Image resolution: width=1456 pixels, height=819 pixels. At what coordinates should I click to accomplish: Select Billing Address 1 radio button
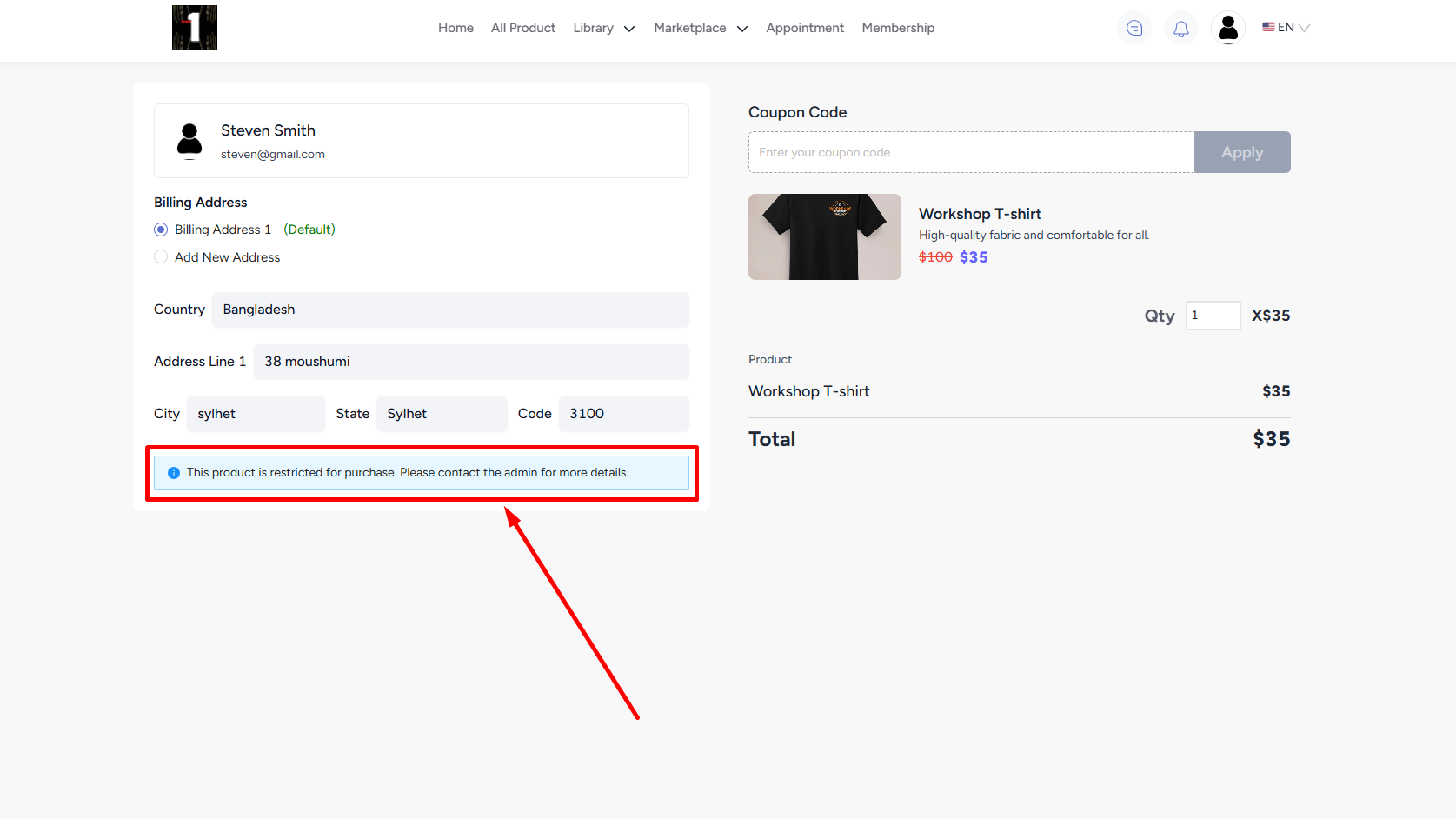click(x=161, y=230)
